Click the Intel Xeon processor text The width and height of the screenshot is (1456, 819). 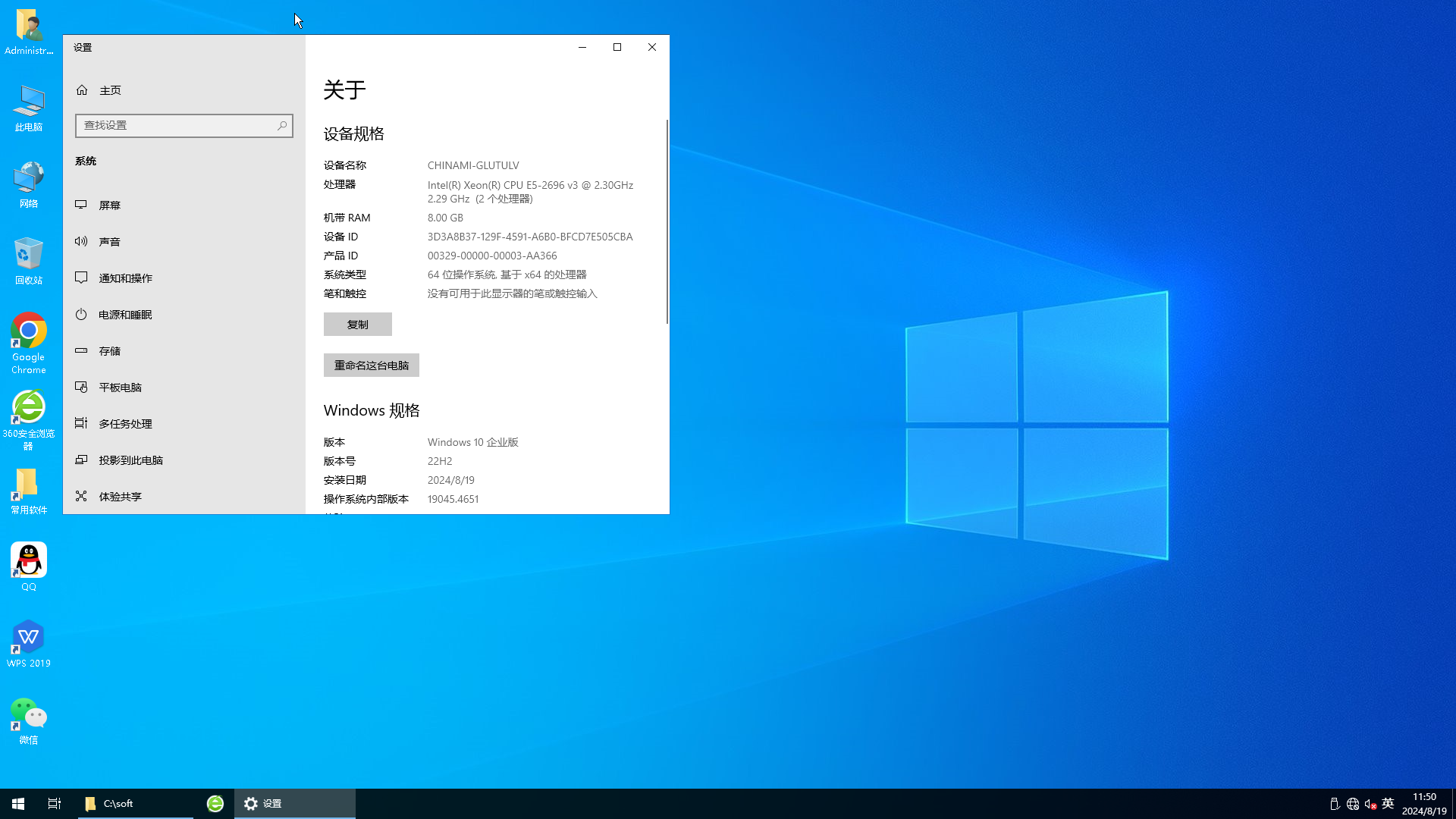tap(530, 192)
